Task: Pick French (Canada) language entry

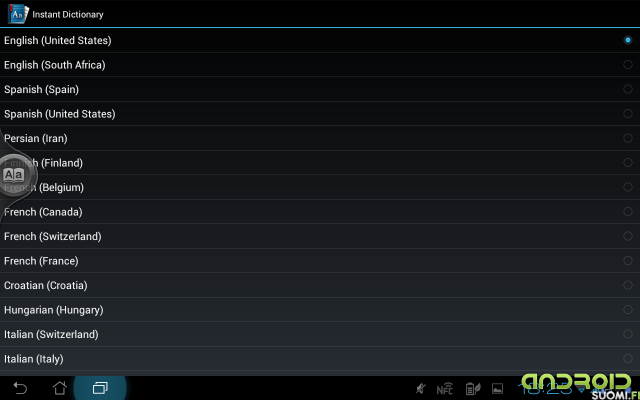Action: (x=320, y=212)
